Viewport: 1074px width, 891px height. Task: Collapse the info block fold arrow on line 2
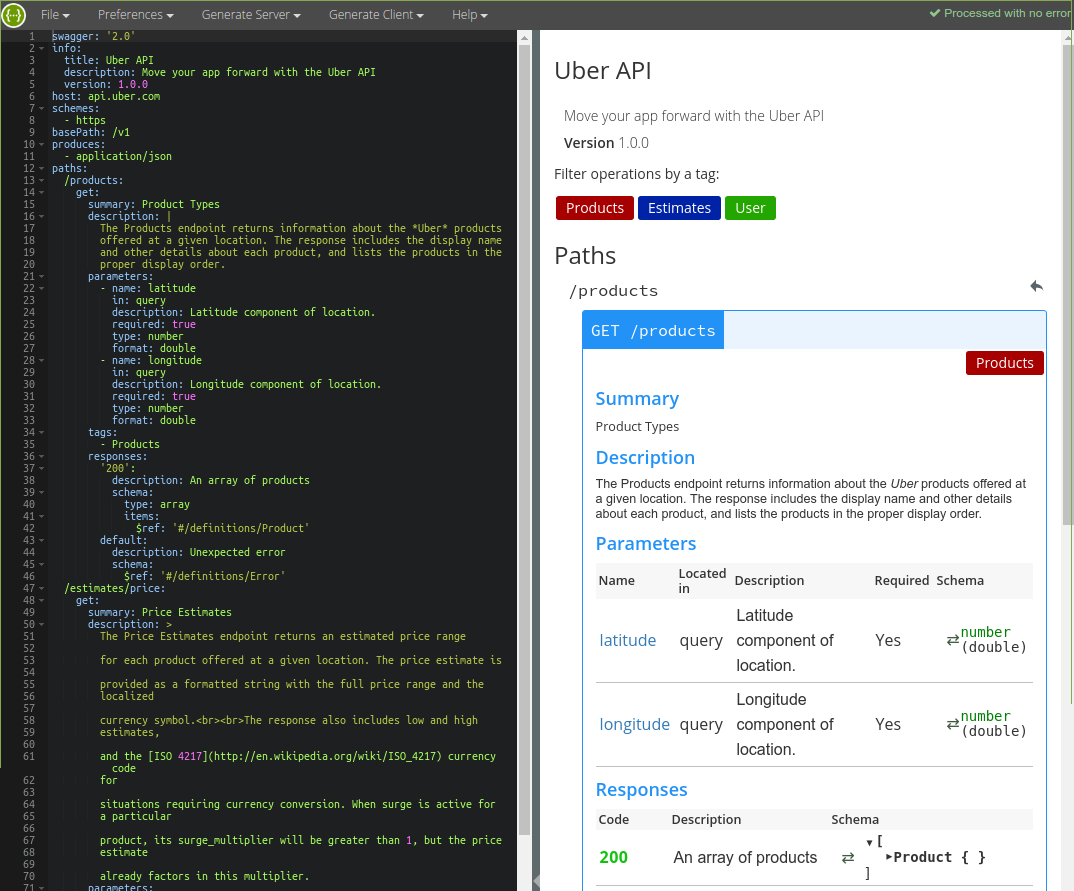coord(42,48)
